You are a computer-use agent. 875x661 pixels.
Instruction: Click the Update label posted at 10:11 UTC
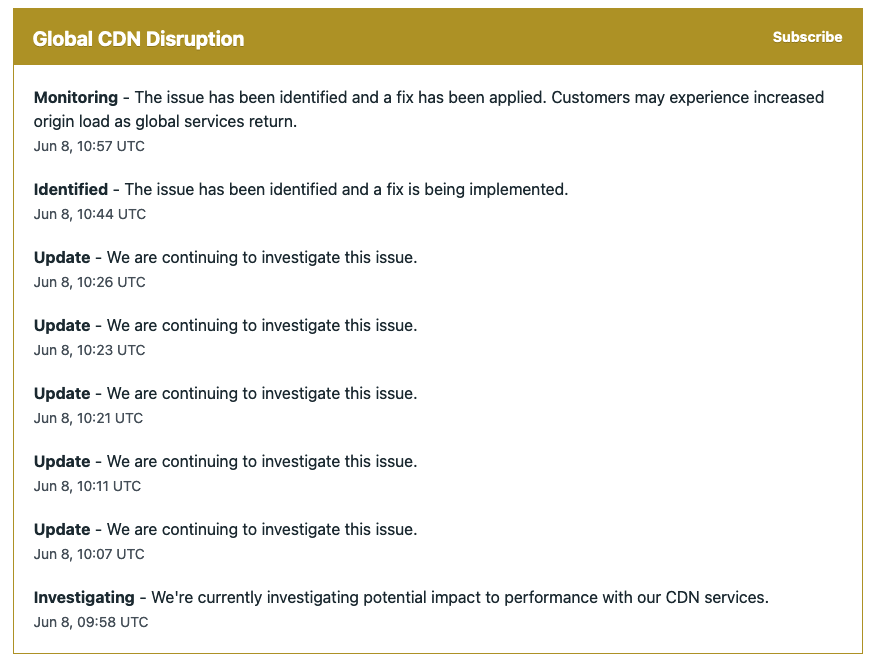point(62,461)
